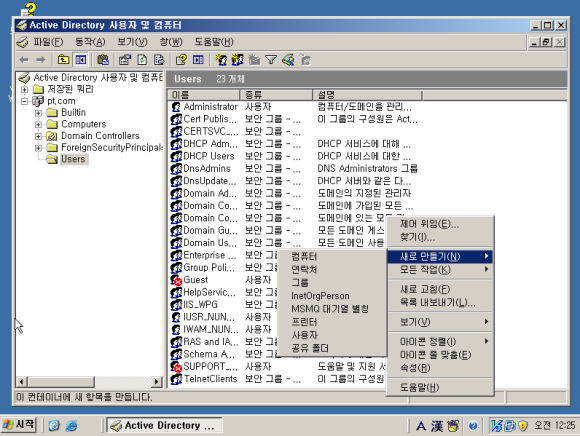Open the 창(W) menu

tap(171, 42)
